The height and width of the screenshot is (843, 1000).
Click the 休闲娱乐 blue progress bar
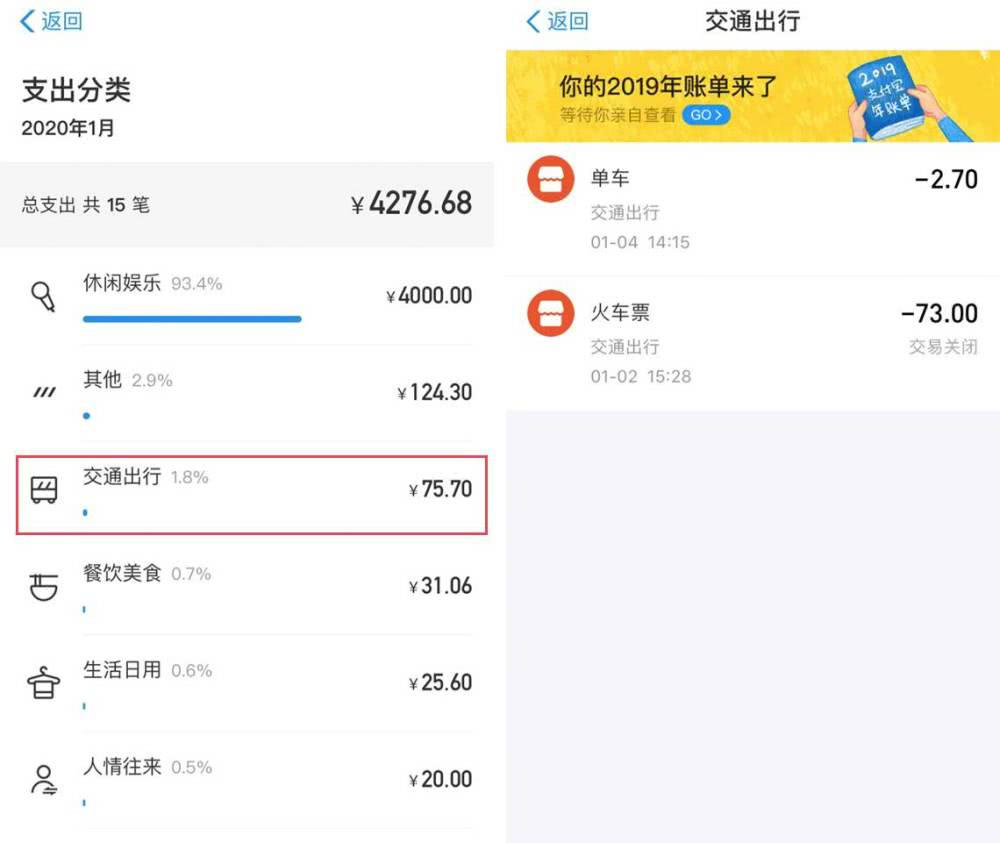click(x=192, y=319)
